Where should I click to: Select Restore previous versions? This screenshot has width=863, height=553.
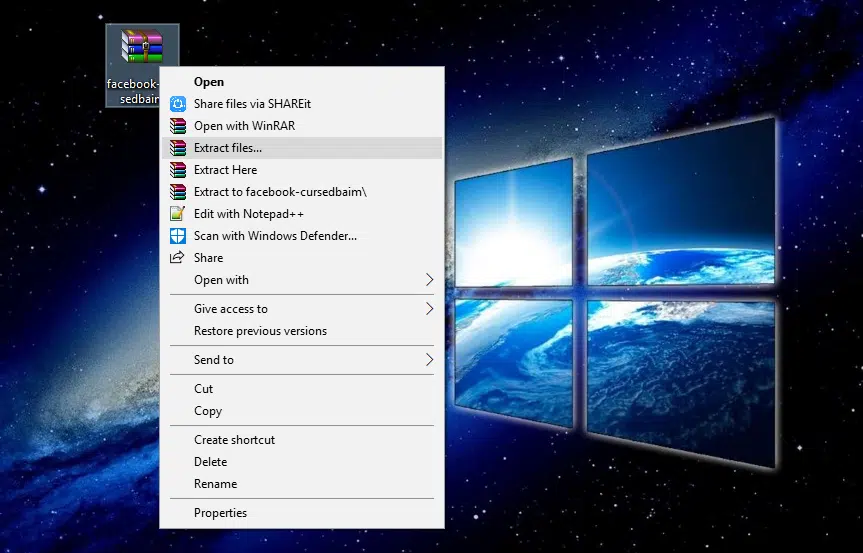(x=260, y=331)
